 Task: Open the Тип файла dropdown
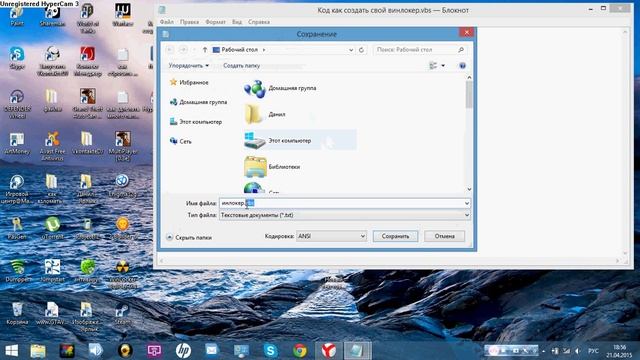(344, 215)
